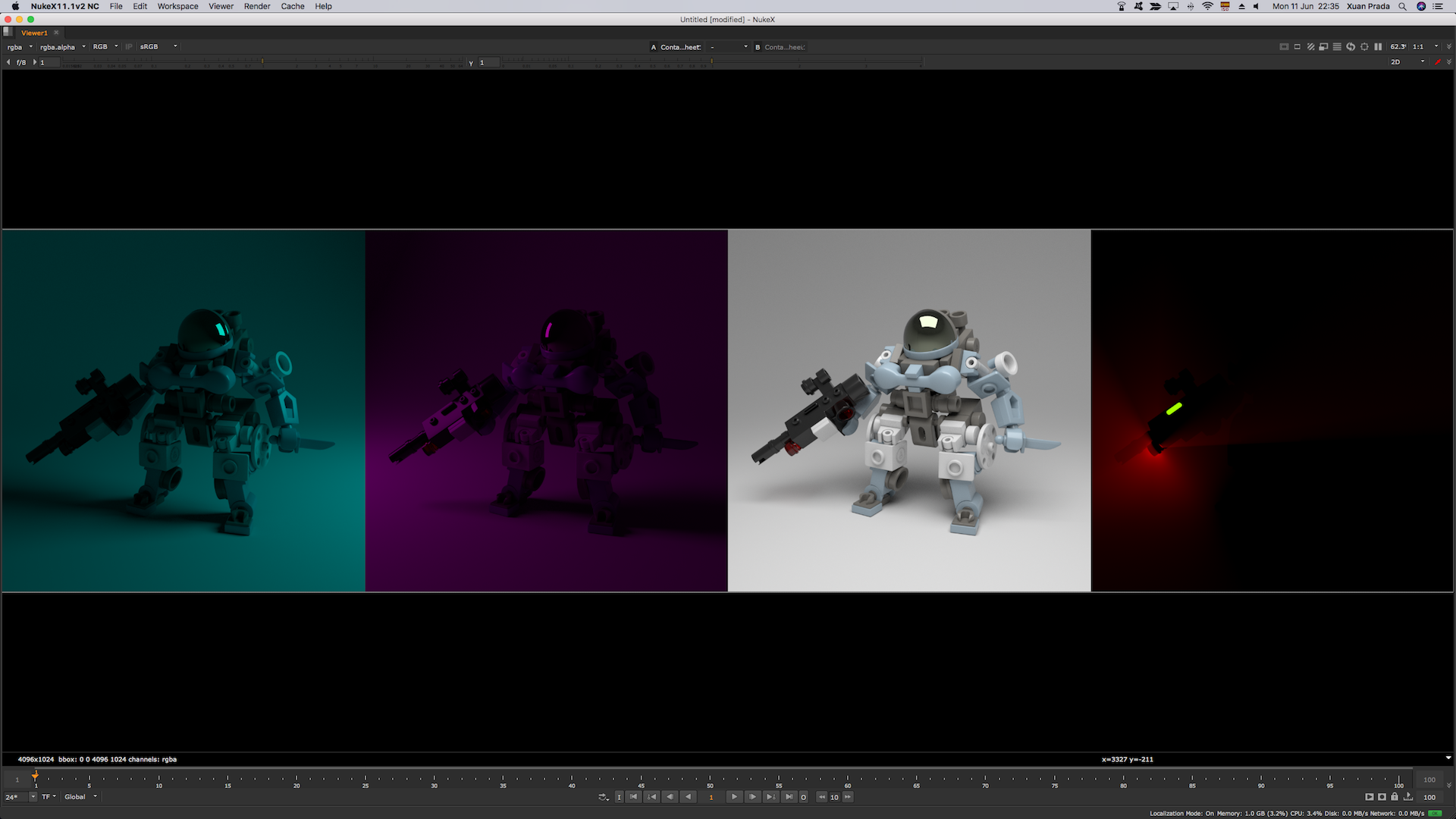Open the sRGB viewer LUT dropdown
Image resolution: width=1456 pixels, height=819 pixels.
[x=158, y=47]
